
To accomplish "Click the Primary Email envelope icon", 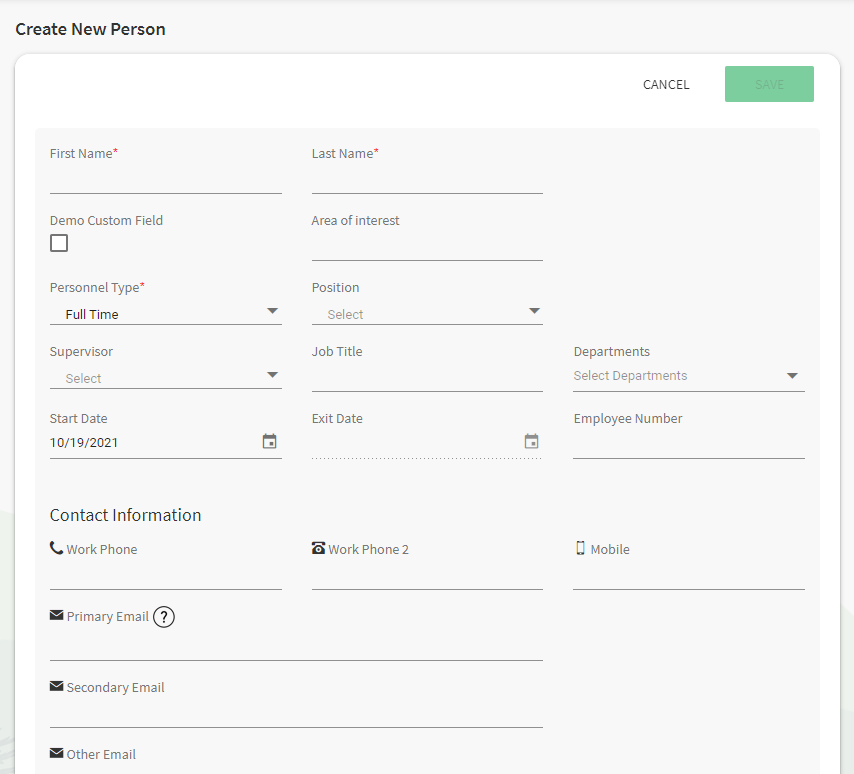I will (x=57, y=615).
